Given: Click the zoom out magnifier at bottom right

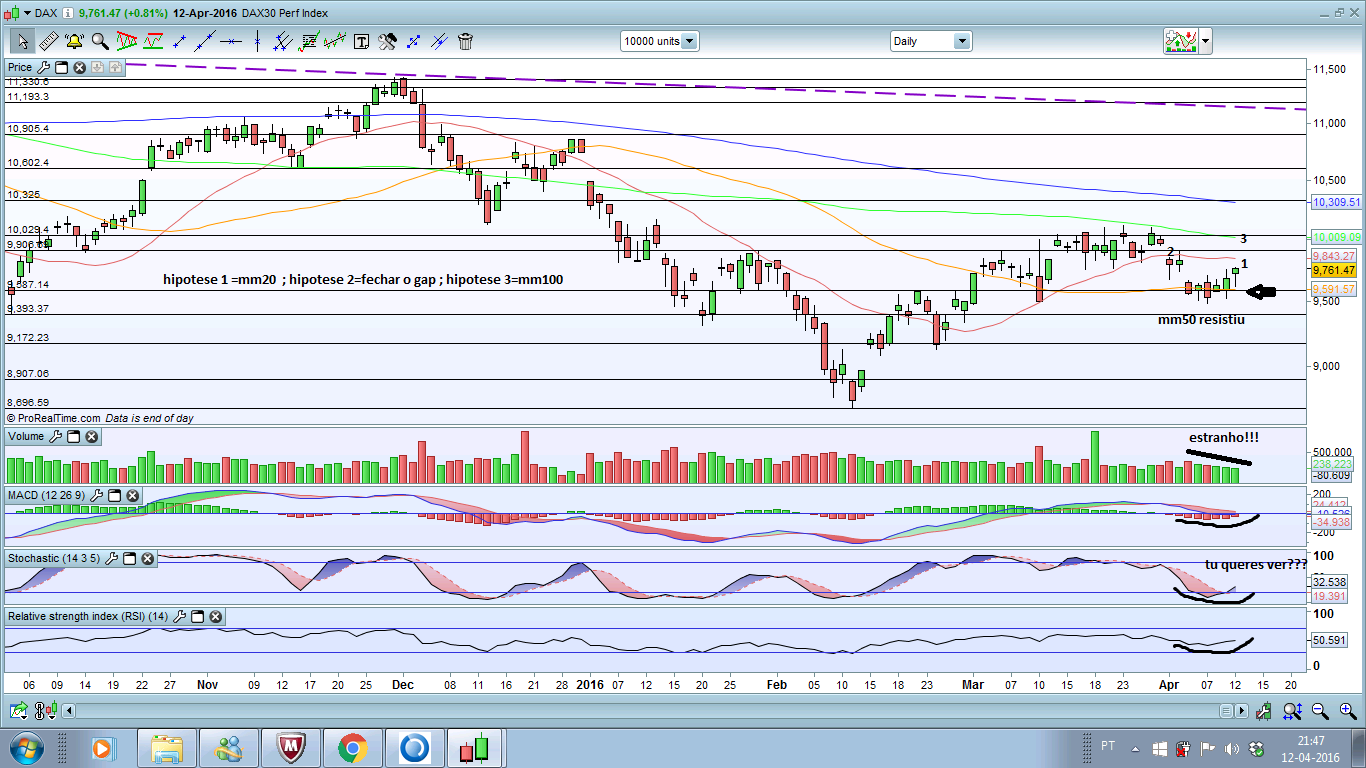Looking at the screenshot, I should coord(1319,711).
